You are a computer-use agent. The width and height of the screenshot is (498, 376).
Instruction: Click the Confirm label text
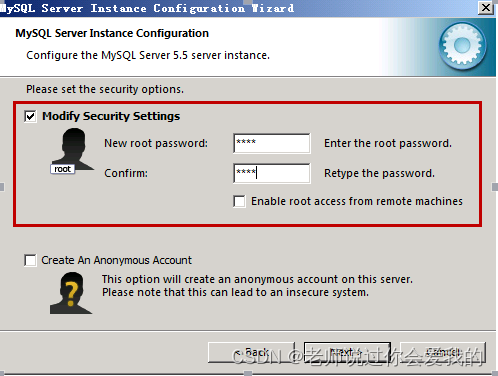(x=126, y=173)
